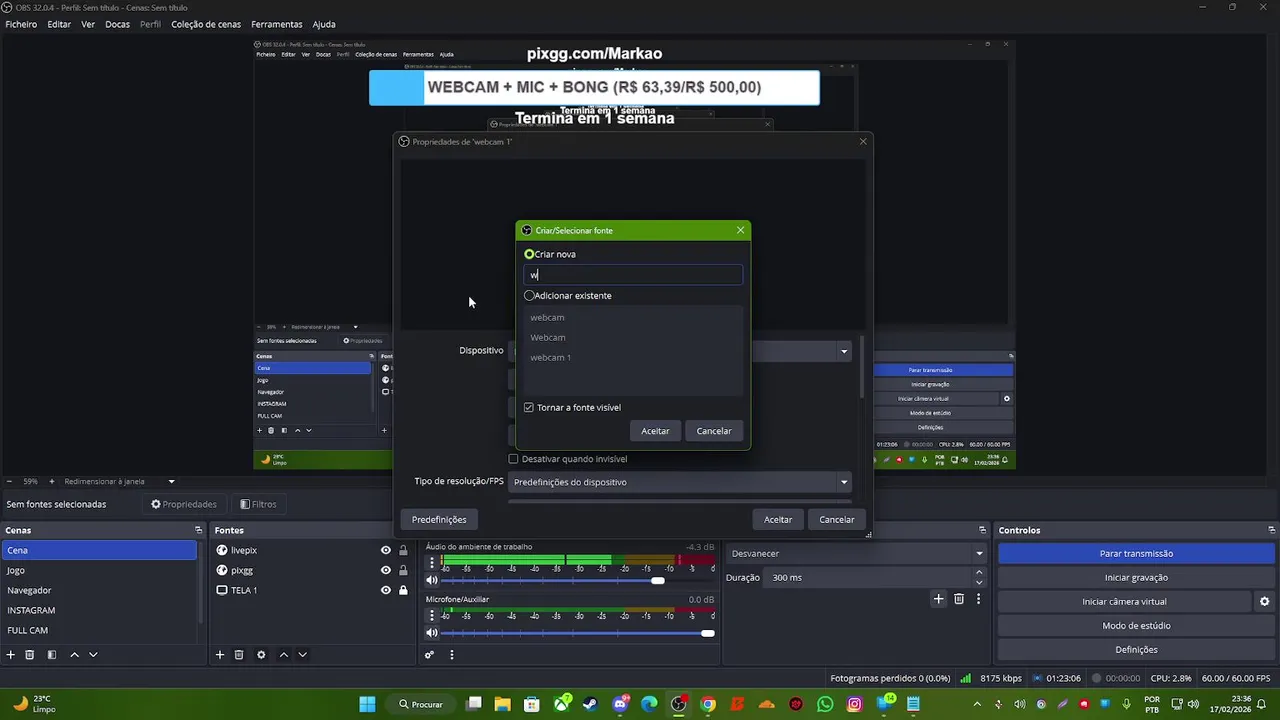Click Parar transmissão button
The width and height of the screenshot is (1280, 720).
click(x=1136, y=553)
